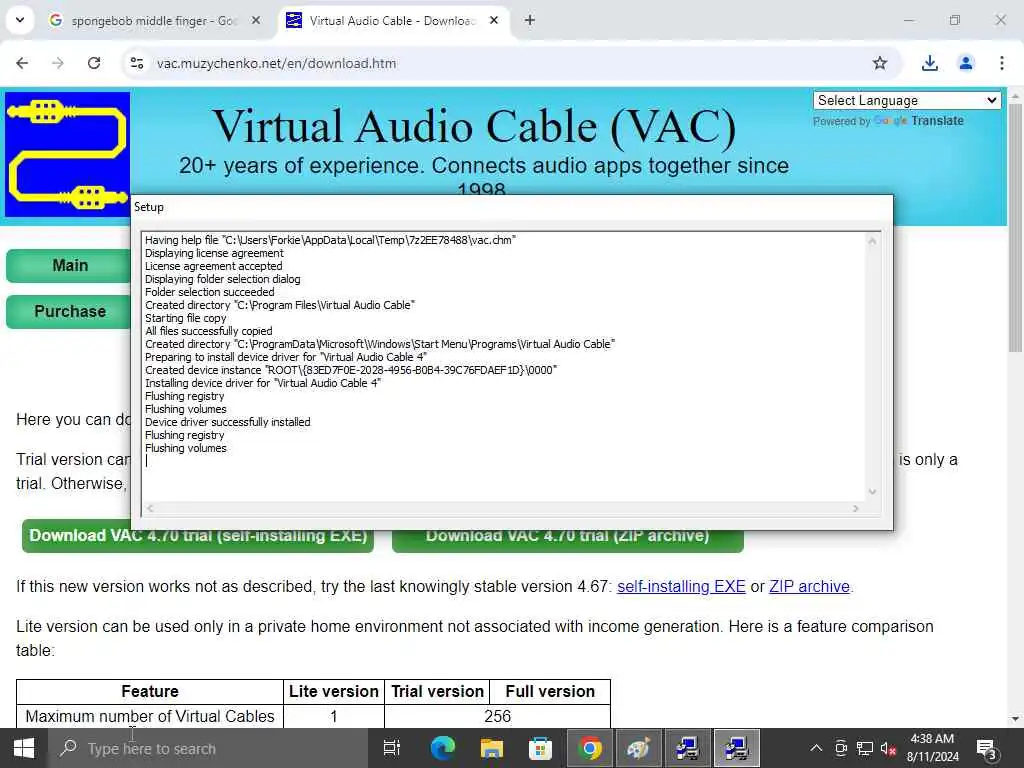Download VAC 4.70 trial ZIP archive
Screen dimensions: 1024x768
(568, 536)
